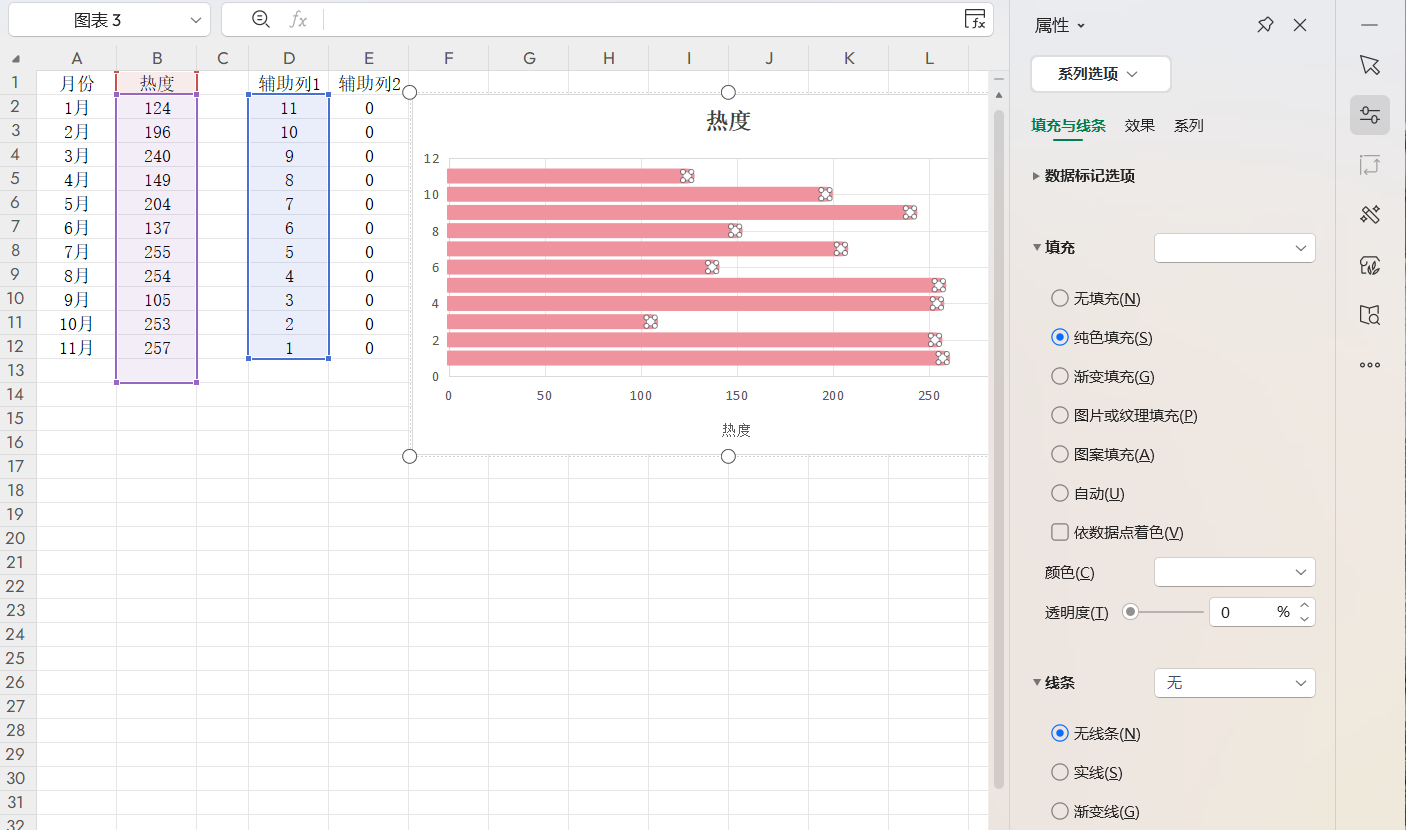1406x830 pixels.
Task: Open the 颜色 color dropdown
Action: [x=1234, y=571]
